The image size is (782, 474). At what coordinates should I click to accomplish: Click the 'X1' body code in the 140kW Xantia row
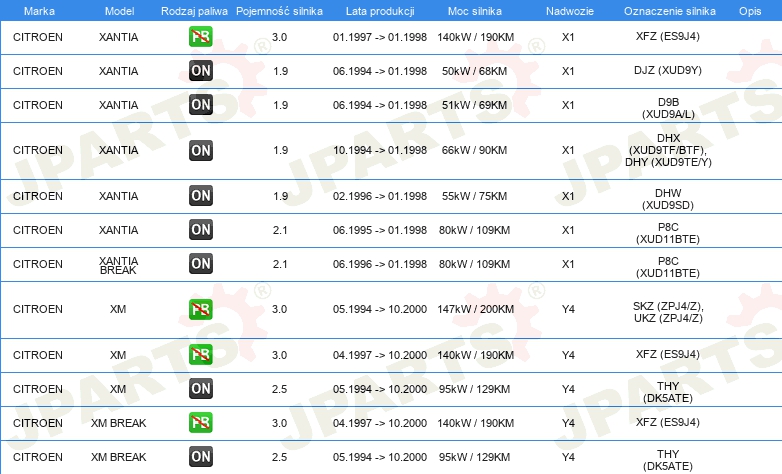click(x=568, y=37)
